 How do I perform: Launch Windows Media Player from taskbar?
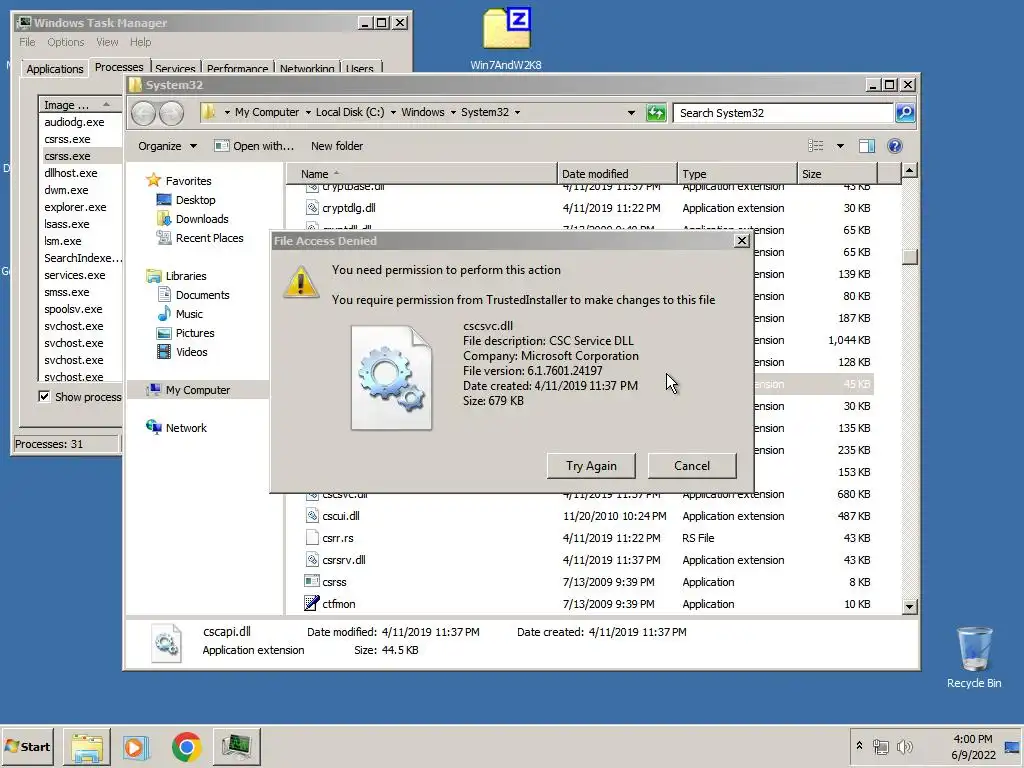[136, 747]
